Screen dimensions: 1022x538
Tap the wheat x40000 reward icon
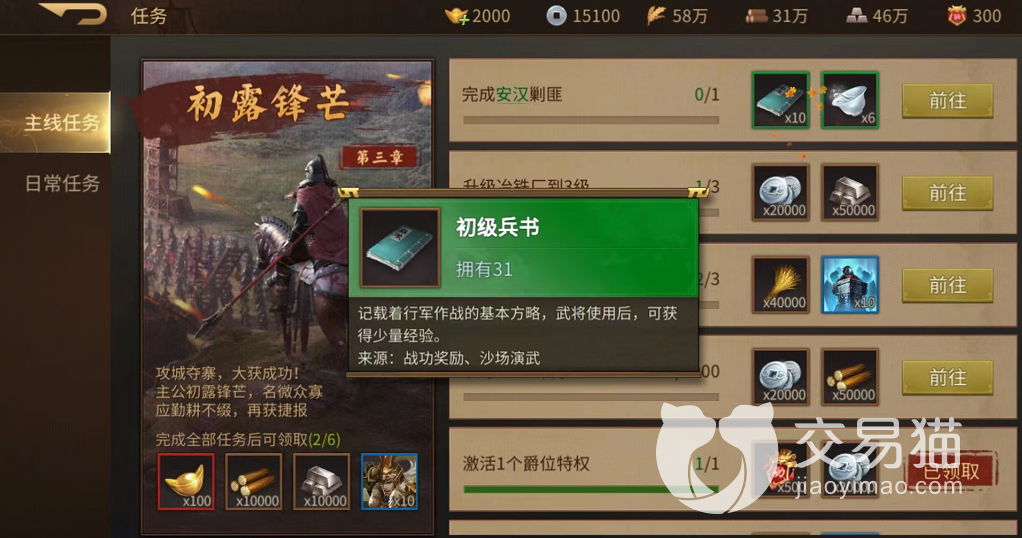[780, 285]
